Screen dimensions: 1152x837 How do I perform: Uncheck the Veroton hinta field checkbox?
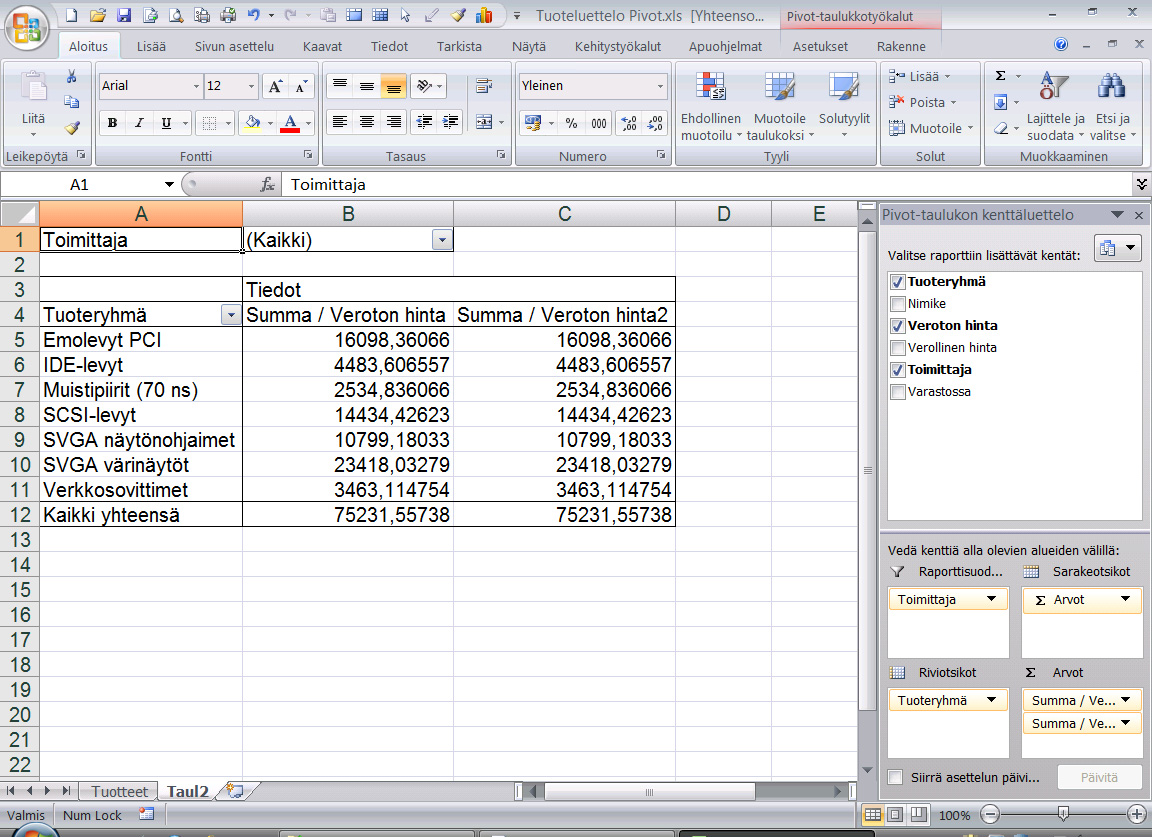897,326
